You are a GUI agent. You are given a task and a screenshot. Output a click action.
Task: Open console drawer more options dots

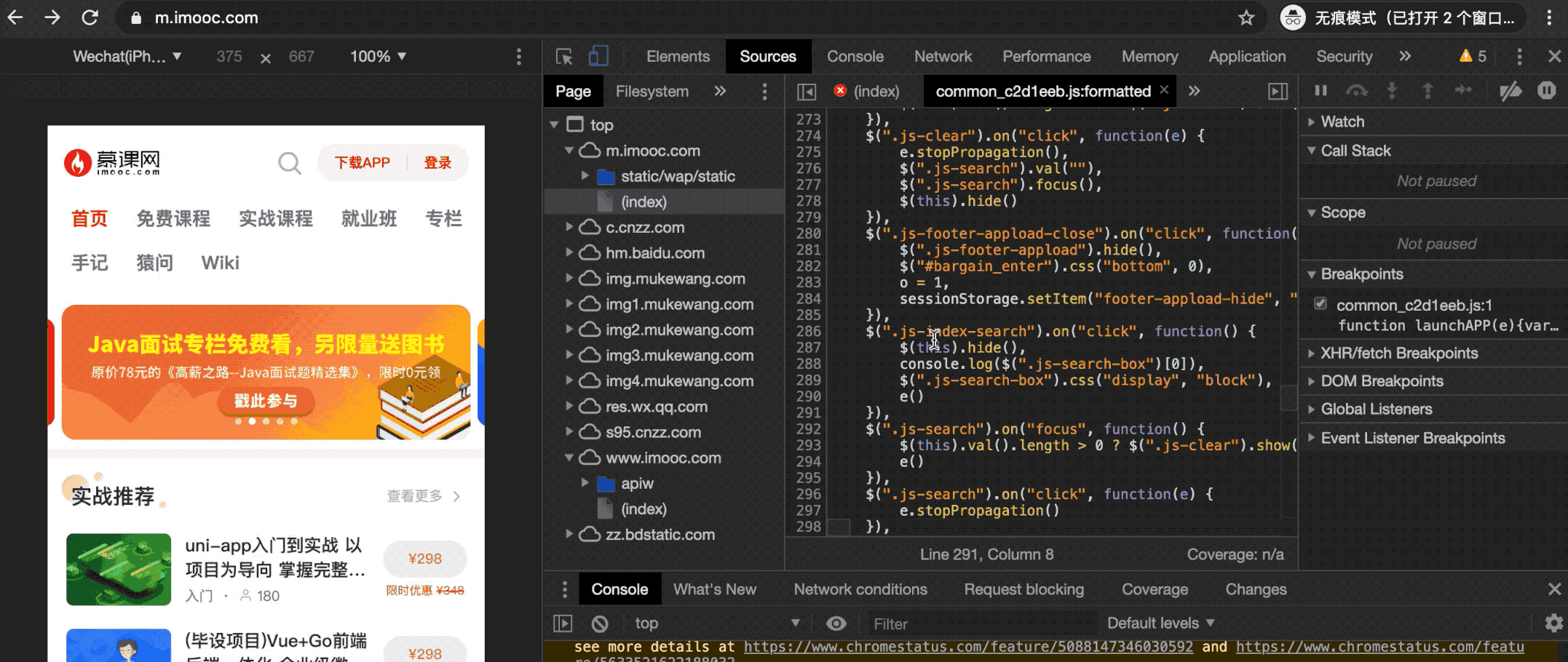click(x=564, y=589)
